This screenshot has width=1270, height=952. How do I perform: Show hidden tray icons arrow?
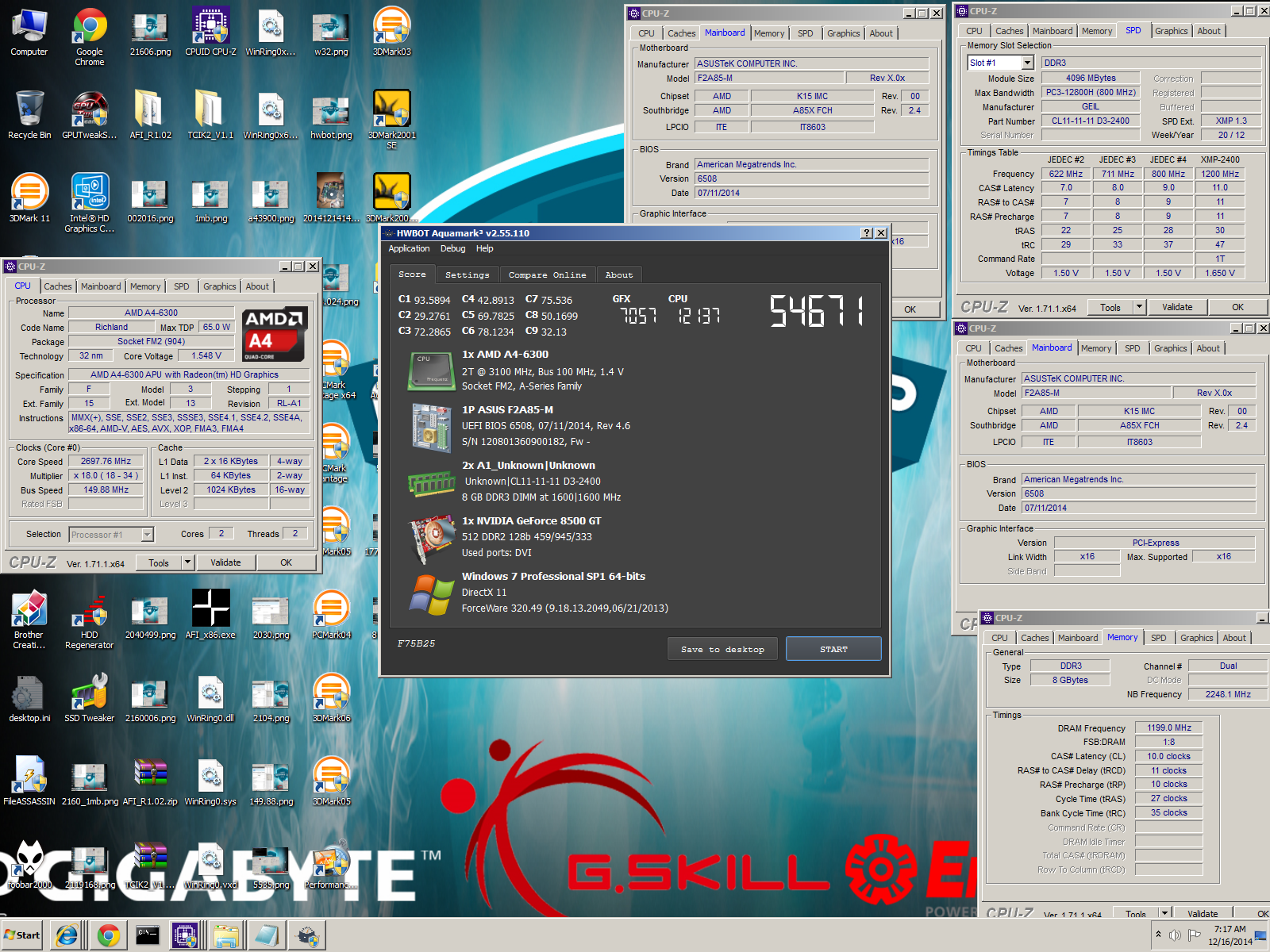click(x=1158, y=935)
